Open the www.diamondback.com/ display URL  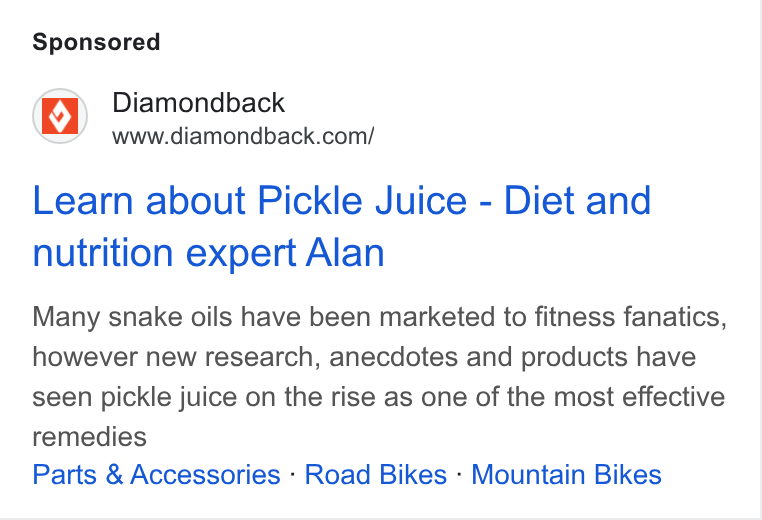243,136
